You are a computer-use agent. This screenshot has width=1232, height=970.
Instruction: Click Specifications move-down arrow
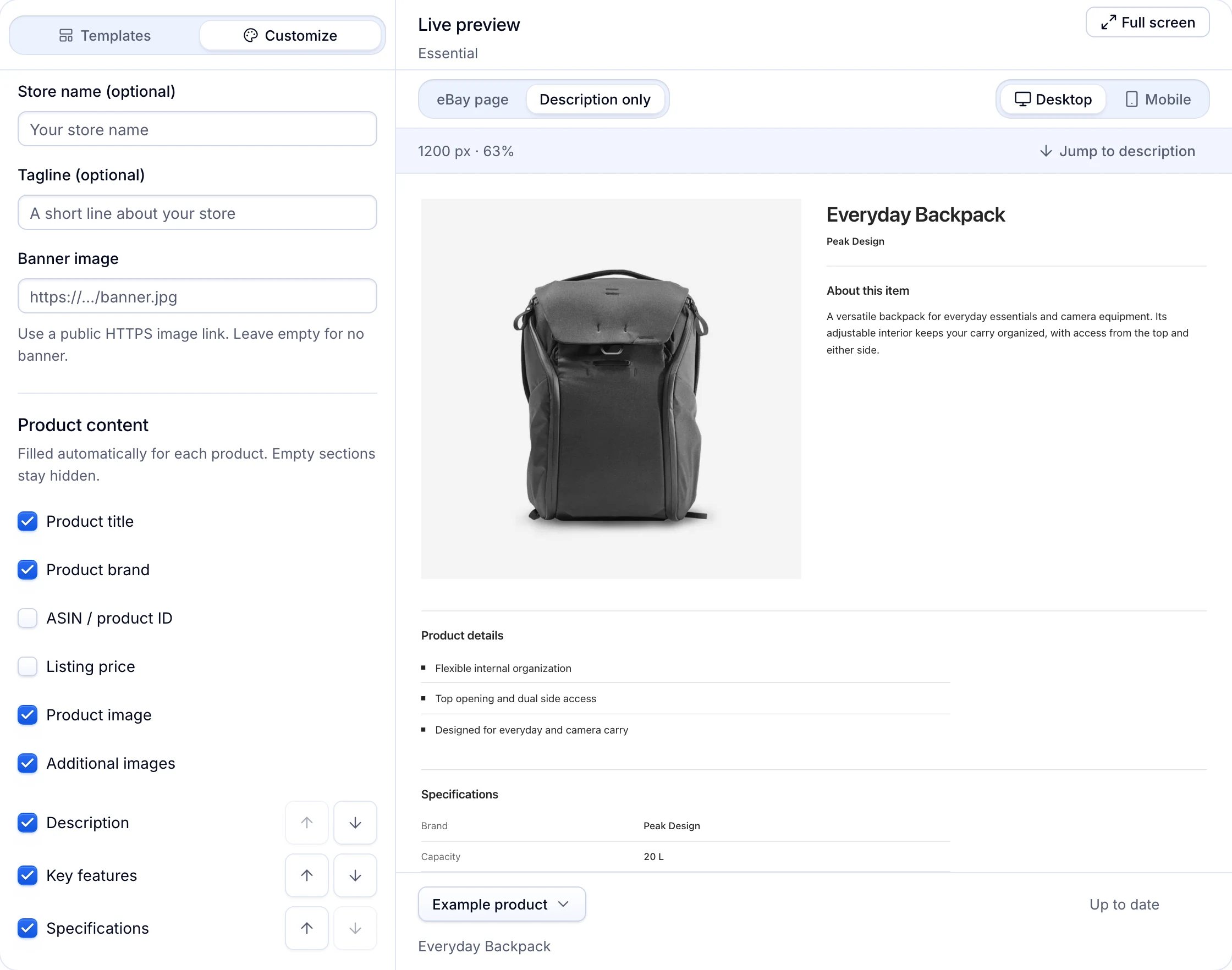355,928
